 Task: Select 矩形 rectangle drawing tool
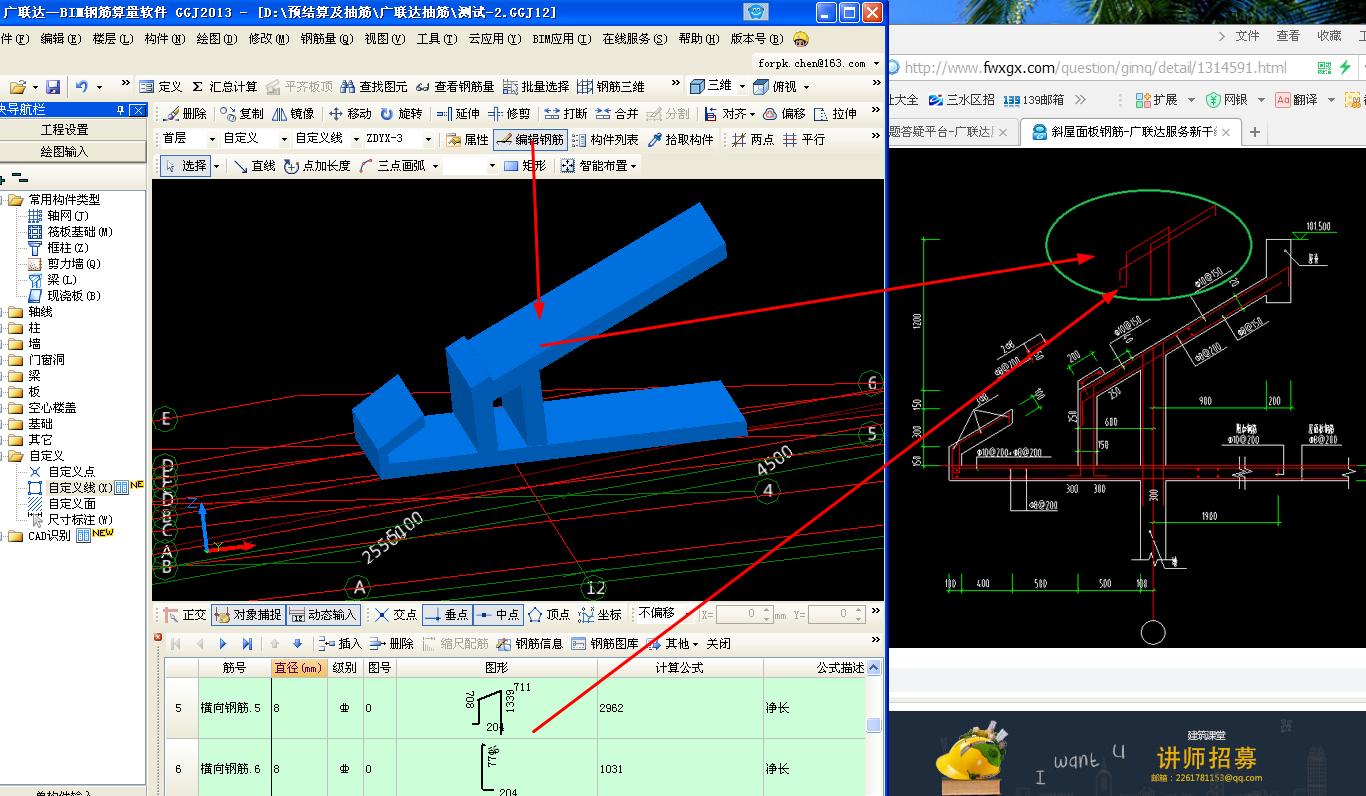(525, 166)
